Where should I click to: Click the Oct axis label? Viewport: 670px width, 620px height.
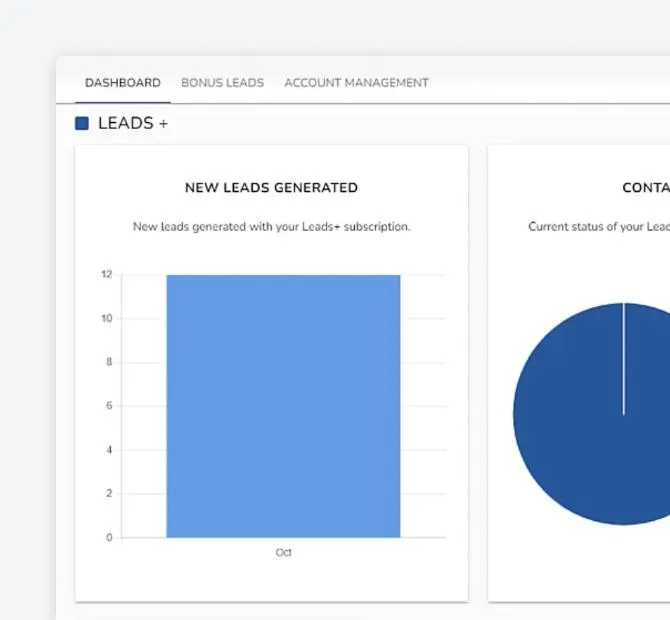(x=283, y=552)
